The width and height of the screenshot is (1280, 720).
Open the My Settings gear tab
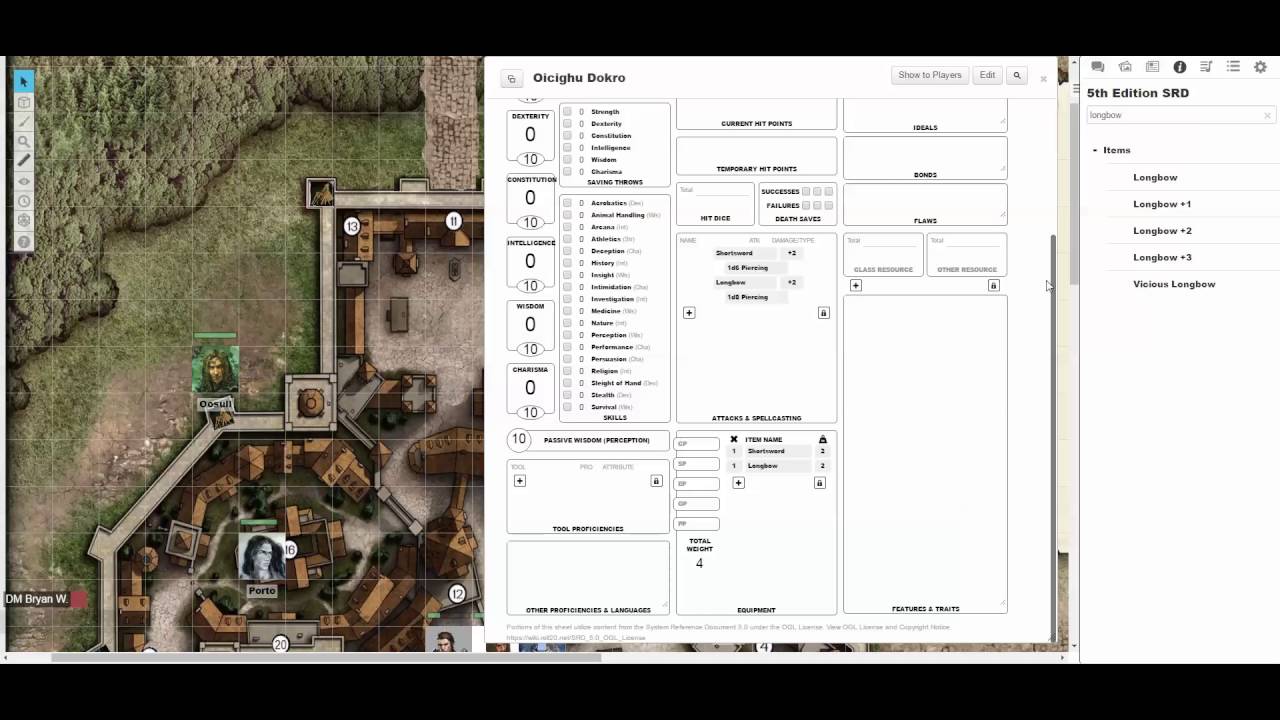click(1260, 67)
